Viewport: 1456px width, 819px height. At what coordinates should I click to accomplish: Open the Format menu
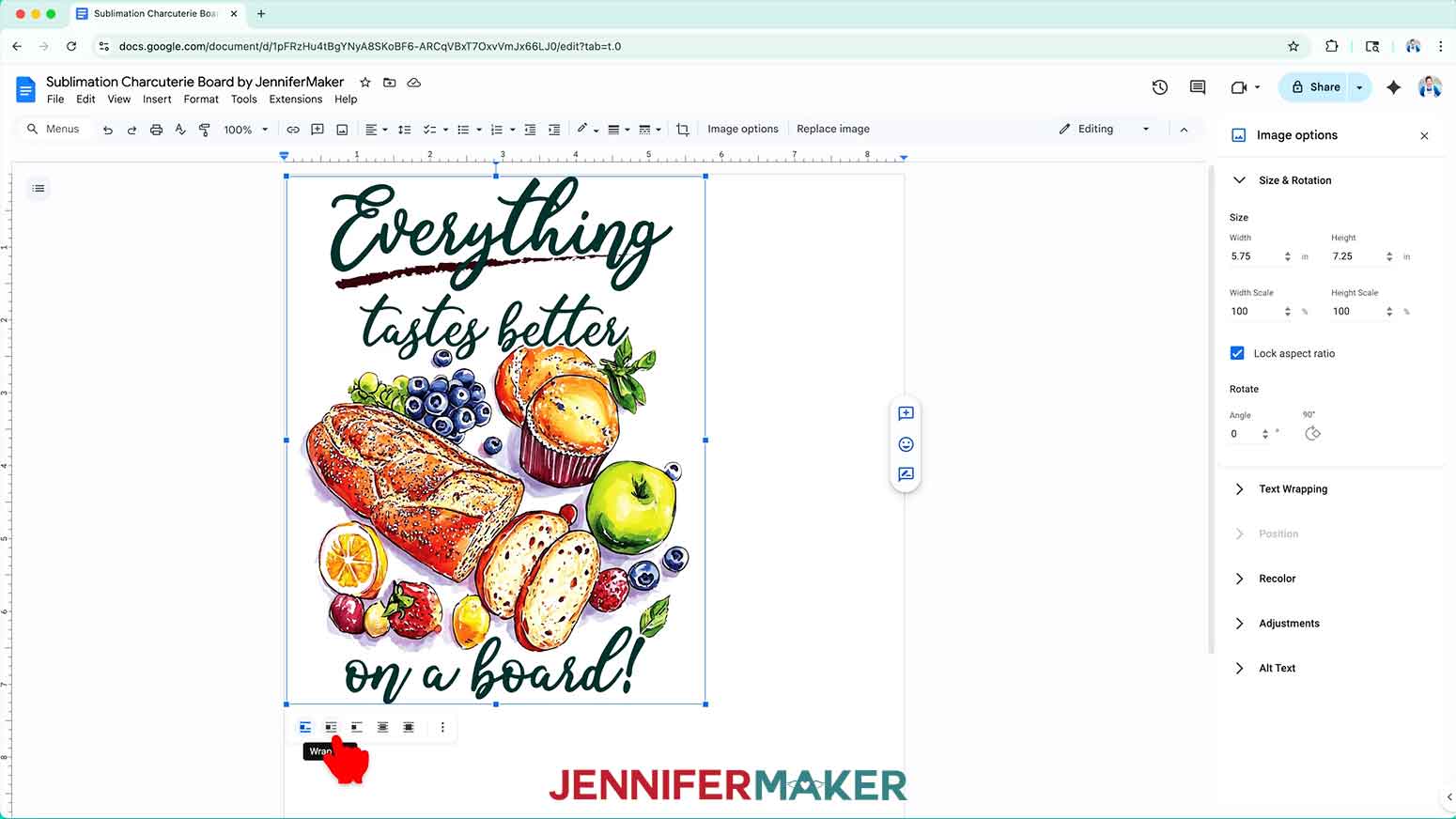pyautogui.click(x=201, y=100)
